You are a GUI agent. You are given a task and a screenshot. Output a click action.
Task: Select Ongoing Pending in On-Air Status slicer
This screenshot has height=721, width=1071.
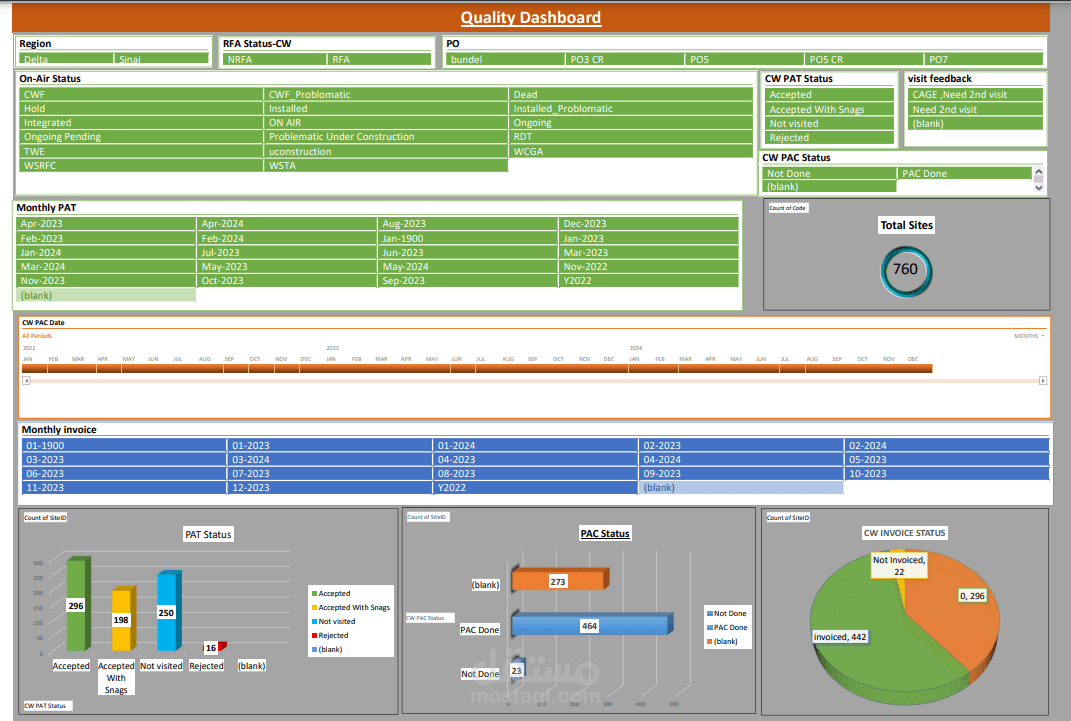141,137
